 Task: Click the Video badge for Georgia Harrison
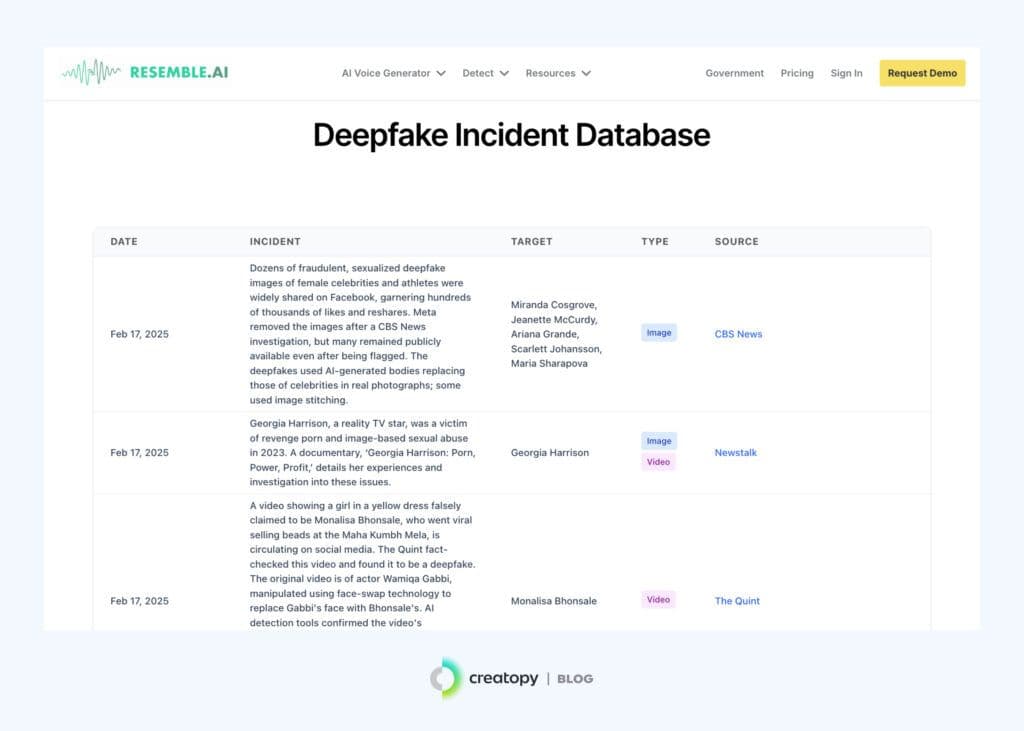pos(658,462)
